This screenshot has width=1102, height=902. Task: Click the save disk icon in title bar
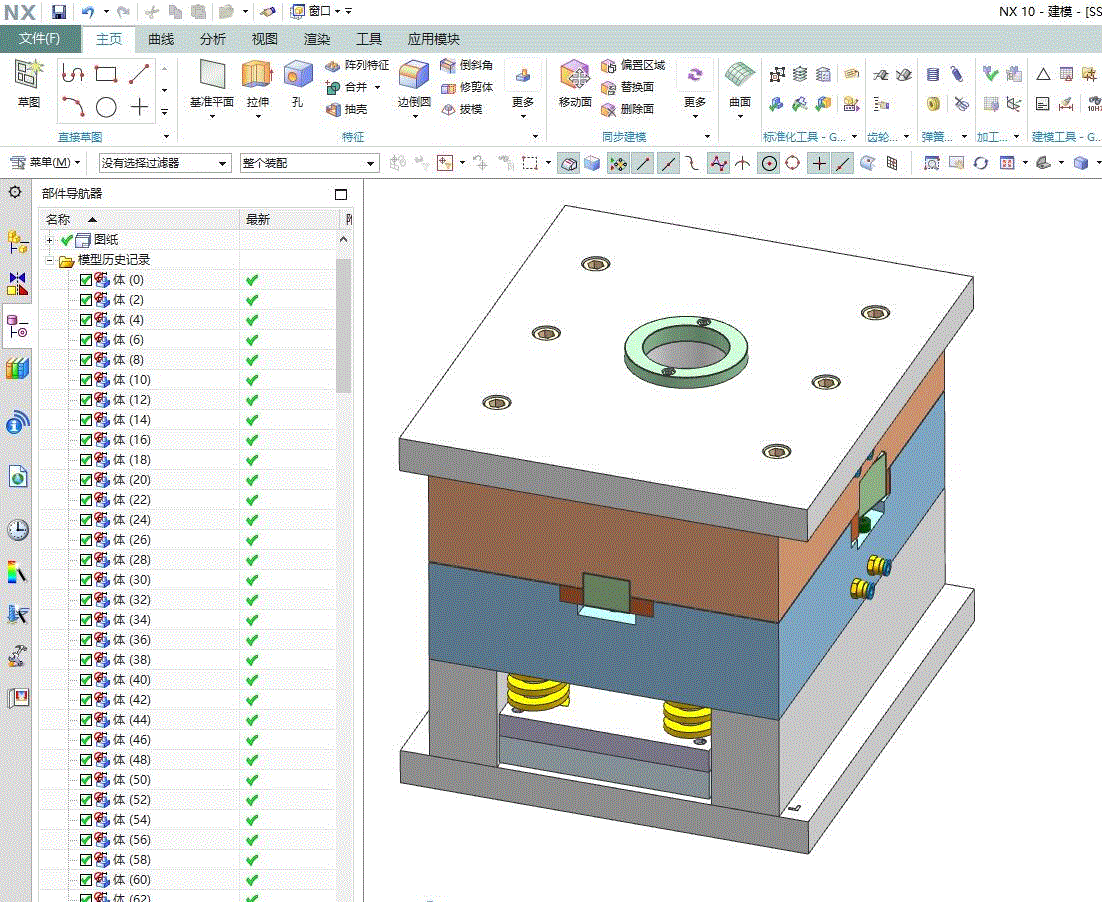point(59,12)
